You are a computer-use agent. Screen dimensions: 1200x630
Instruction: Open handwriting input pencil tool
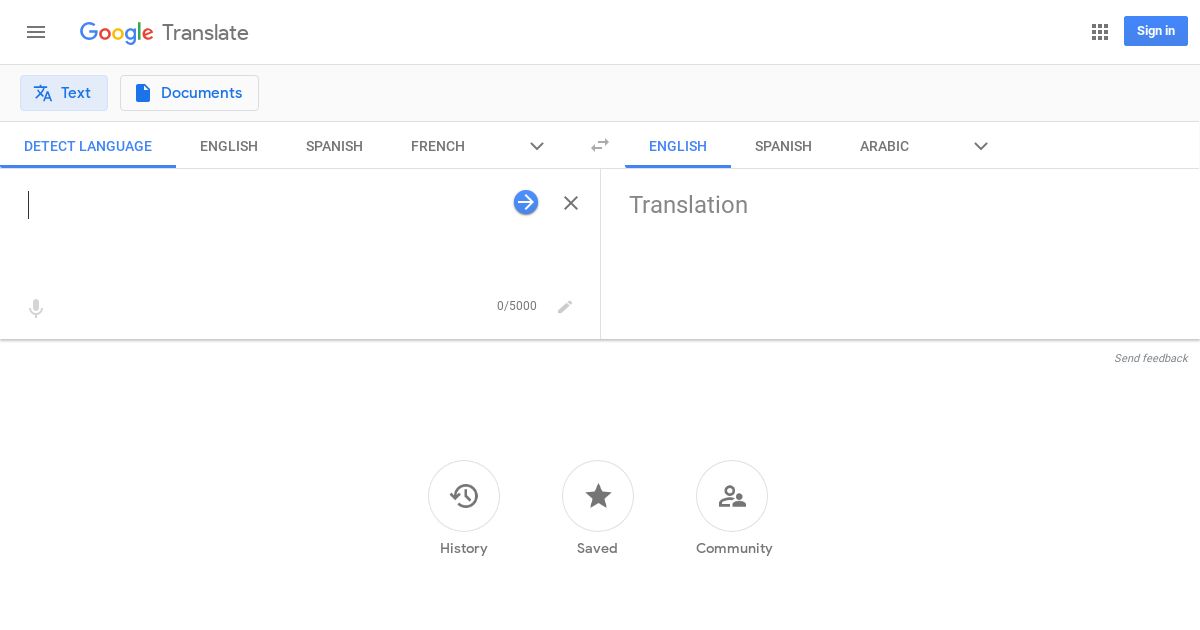pos(565,307)
